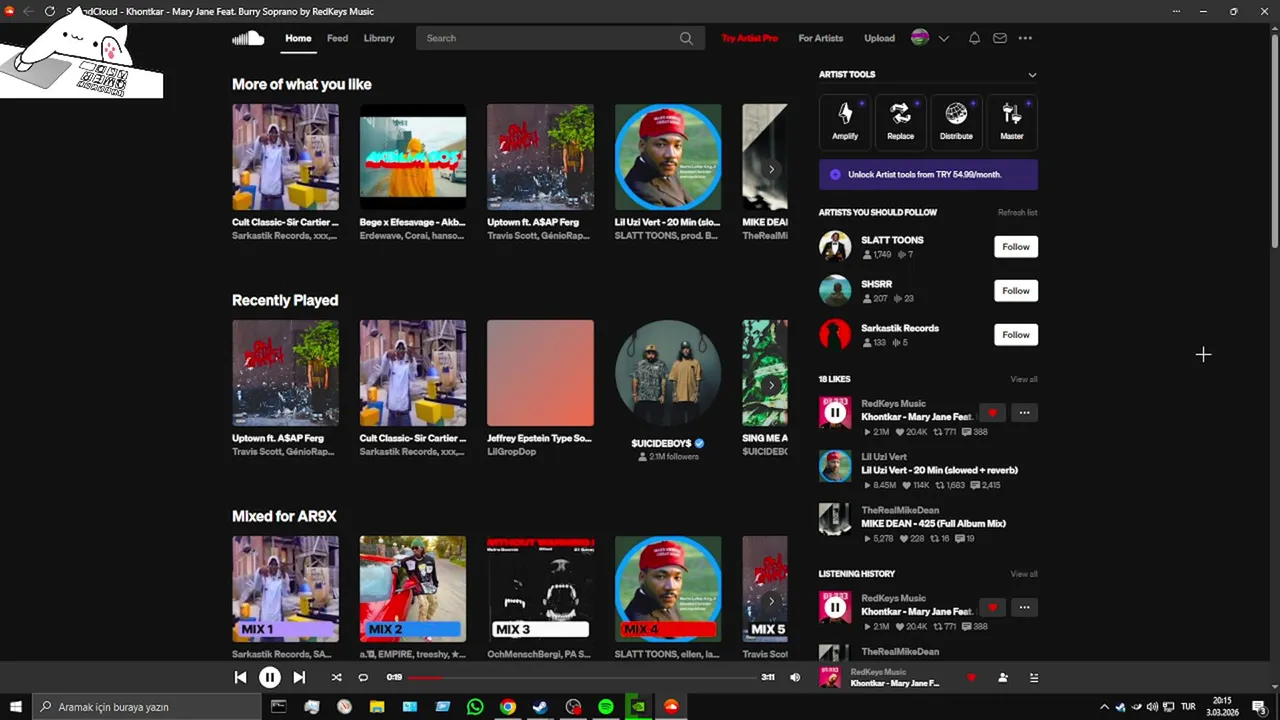1280x720 pixels.
Task: Open more options for Khontkar in Listening History
Action: (x=1024, y=607)
